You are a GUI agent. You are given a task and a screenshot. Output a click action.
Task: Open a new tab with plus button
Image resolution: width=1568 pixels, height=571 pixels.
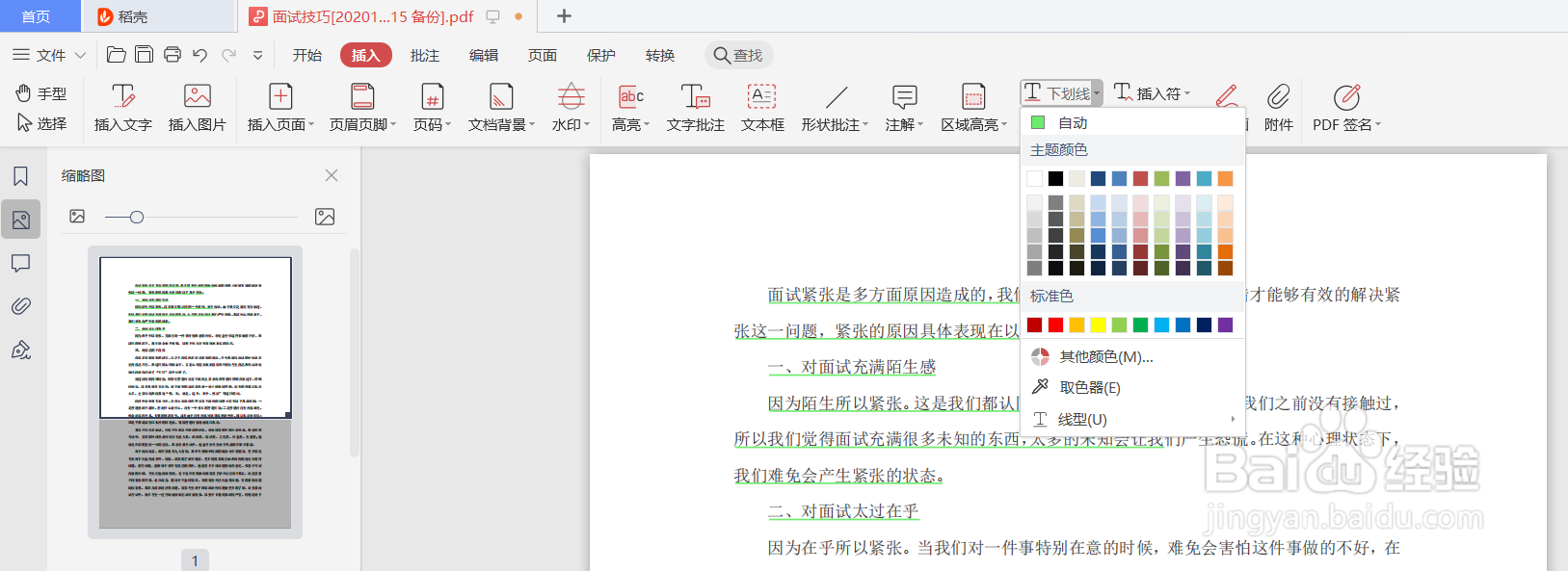point(565,16)
